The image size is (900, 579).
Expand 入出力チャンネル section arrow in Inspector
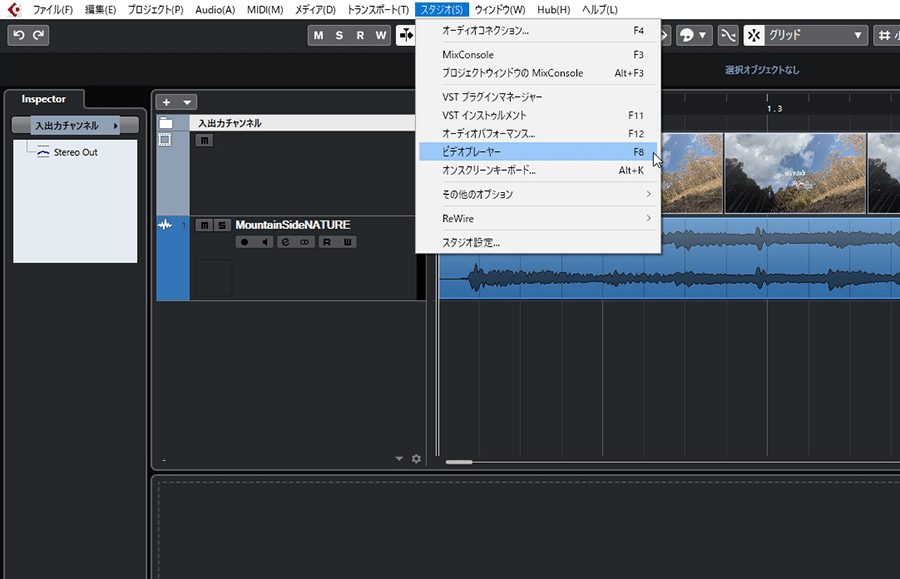point(115,126)
